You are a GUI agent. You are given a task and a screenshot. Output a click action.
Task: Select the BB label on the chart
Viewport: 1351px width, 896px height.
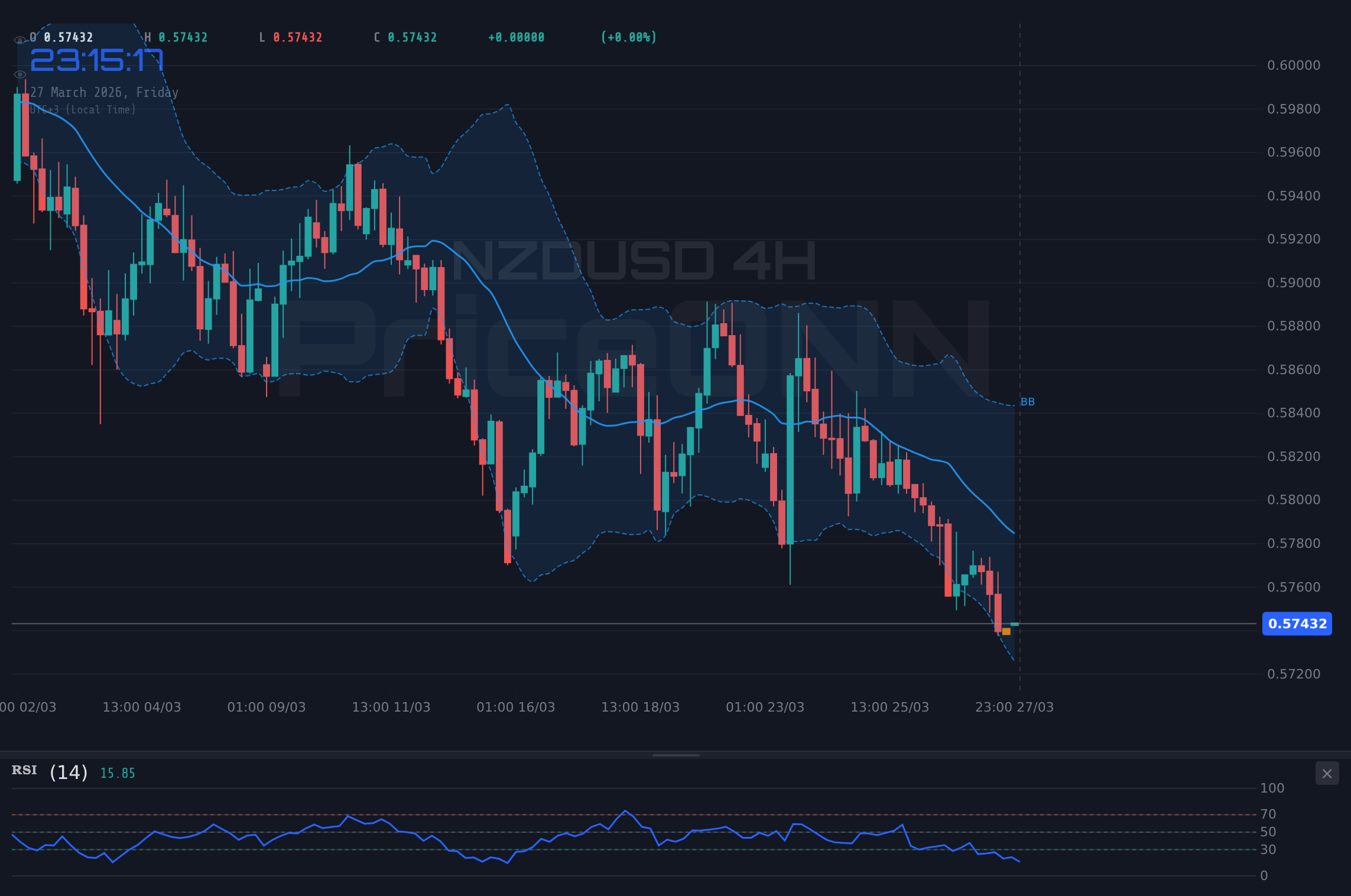click(1028, 401)
